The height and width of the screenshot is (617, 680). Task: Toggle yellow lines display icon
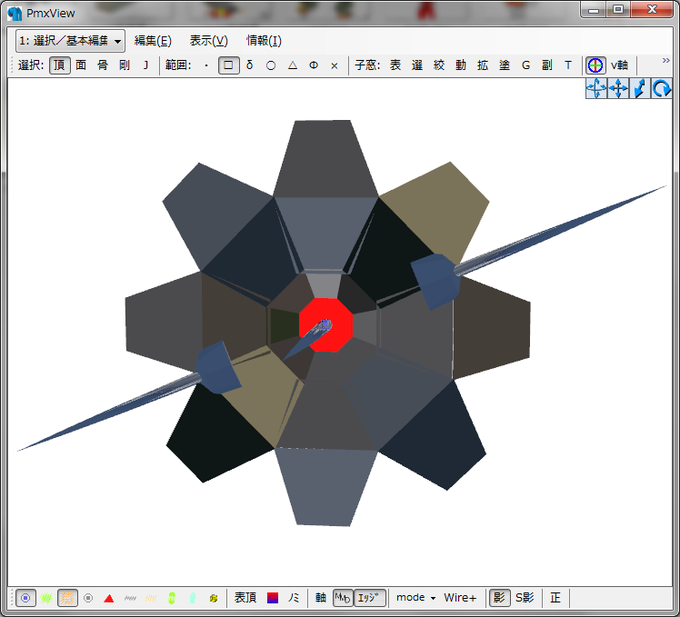pyautogui.click(x=151, y=598)
